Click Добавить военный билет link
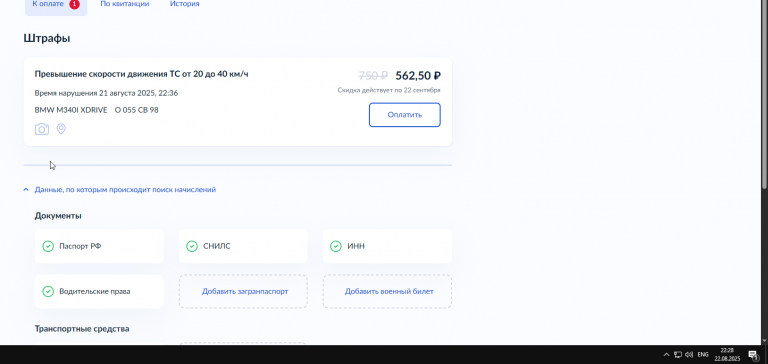The image size is (768, 364). [x=389, y=291]
